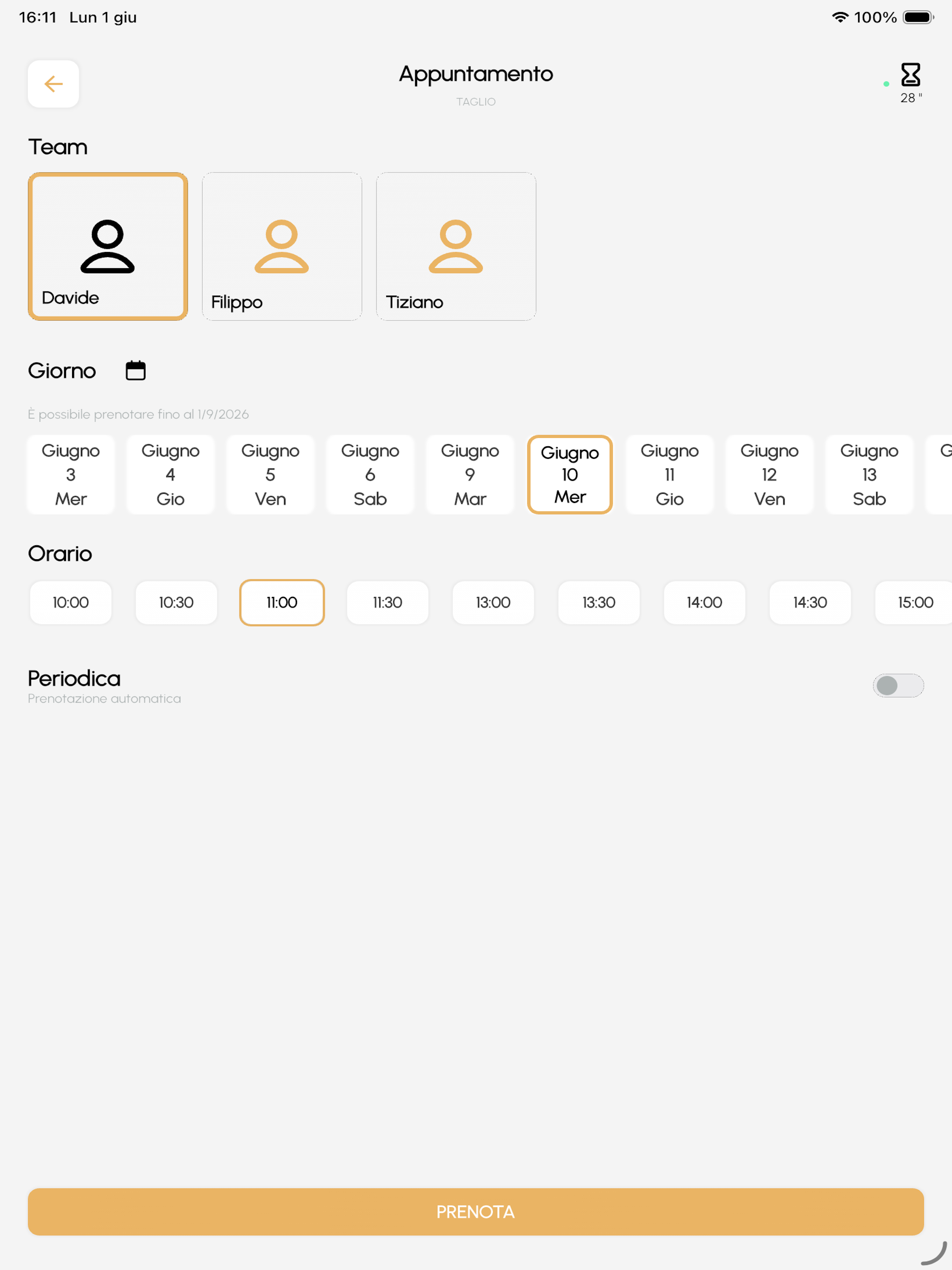Tap the orange back arrow button
The image size is (952, 1270).
click(53, 84)
